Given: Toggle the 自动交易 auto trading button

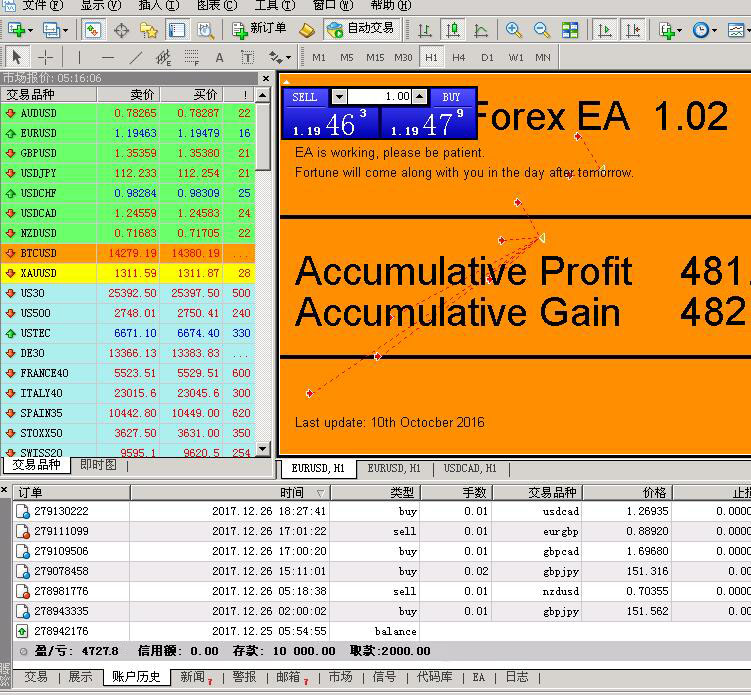Looking at the screenshot, I should pos(363,29).
